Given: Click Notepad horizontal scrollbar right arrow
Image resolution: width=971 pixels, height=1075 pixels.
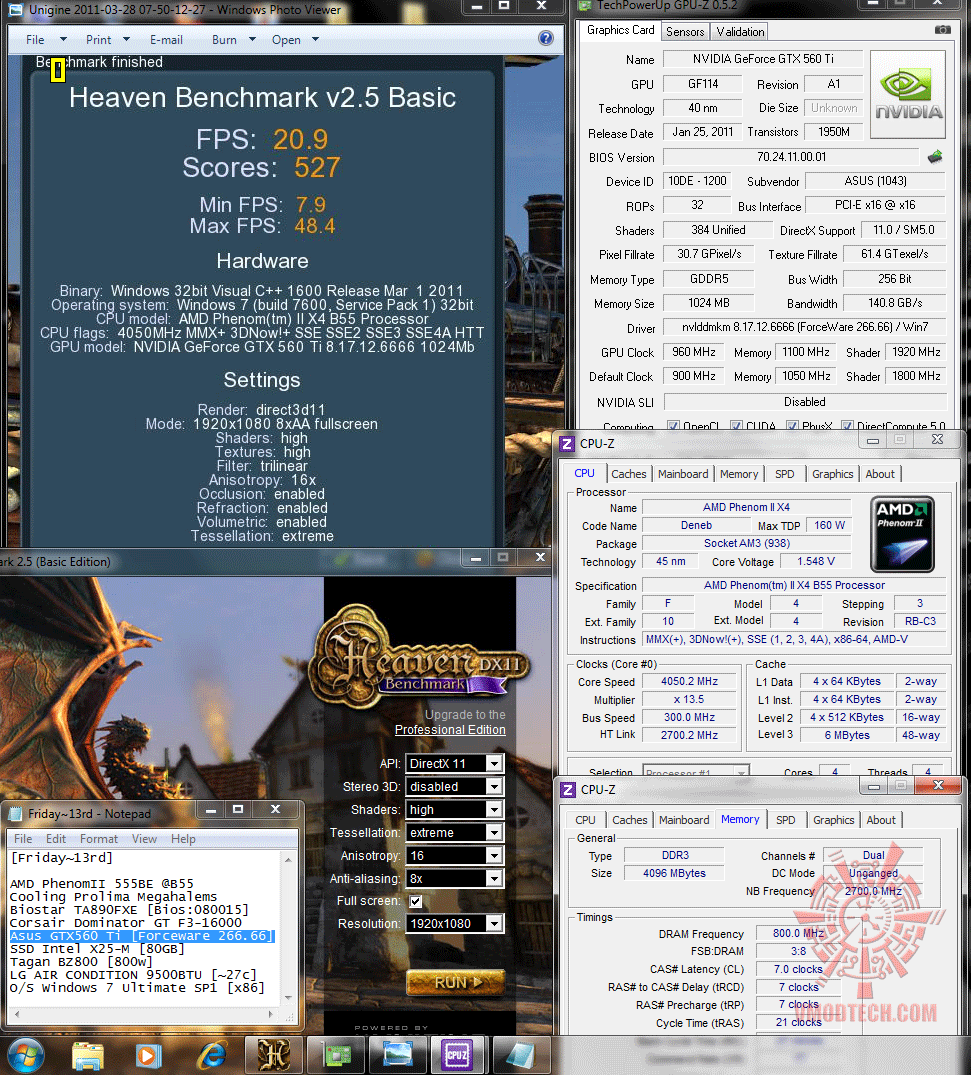Looking at the screenshot, I should click(271, 1013).
